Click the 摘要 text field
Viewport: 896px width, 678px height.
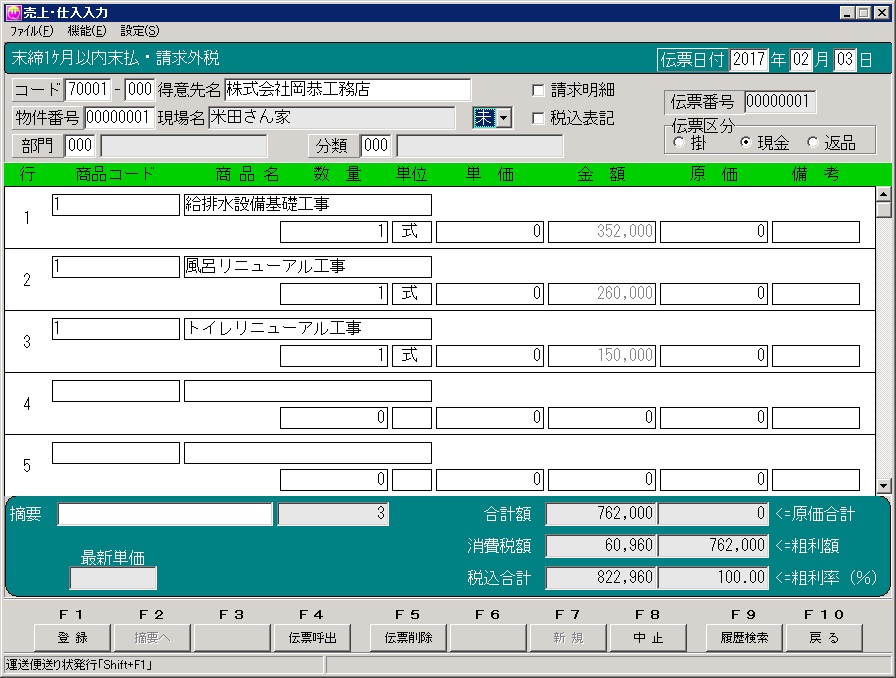165,514
